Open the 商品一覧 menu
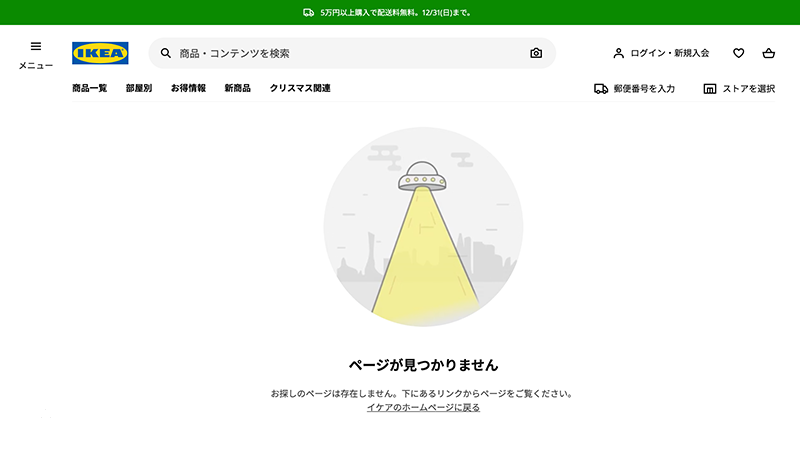The height and width of the screenshot is (476, 800). 90,88
